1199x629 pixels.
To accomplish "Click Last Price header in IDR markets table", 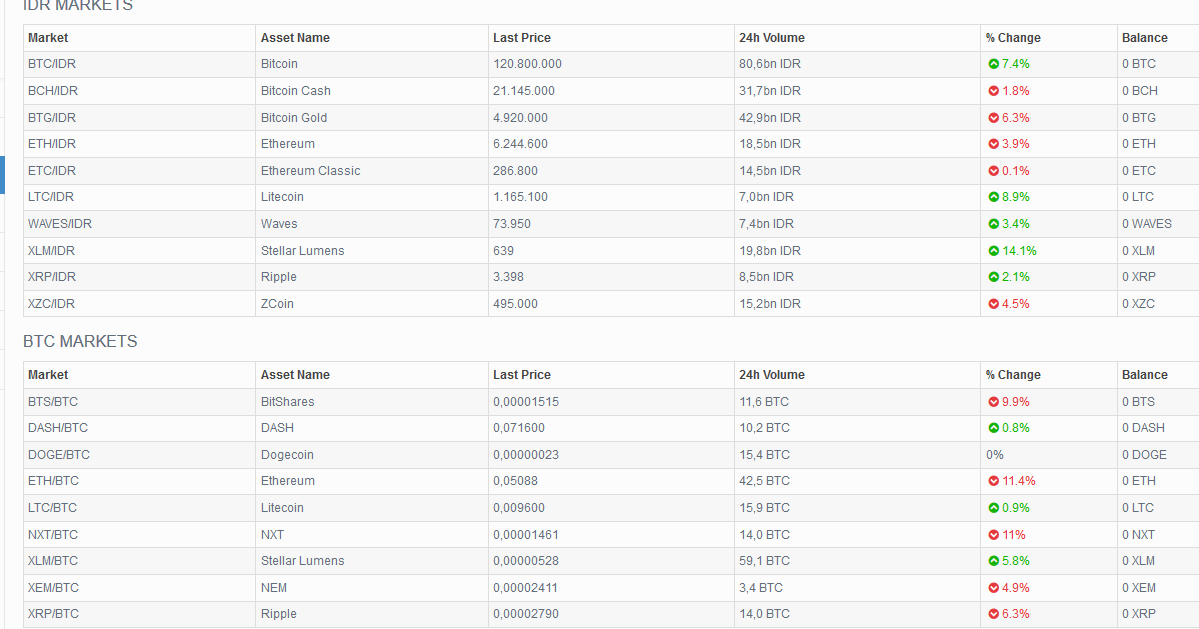I will tap(522, 38).
